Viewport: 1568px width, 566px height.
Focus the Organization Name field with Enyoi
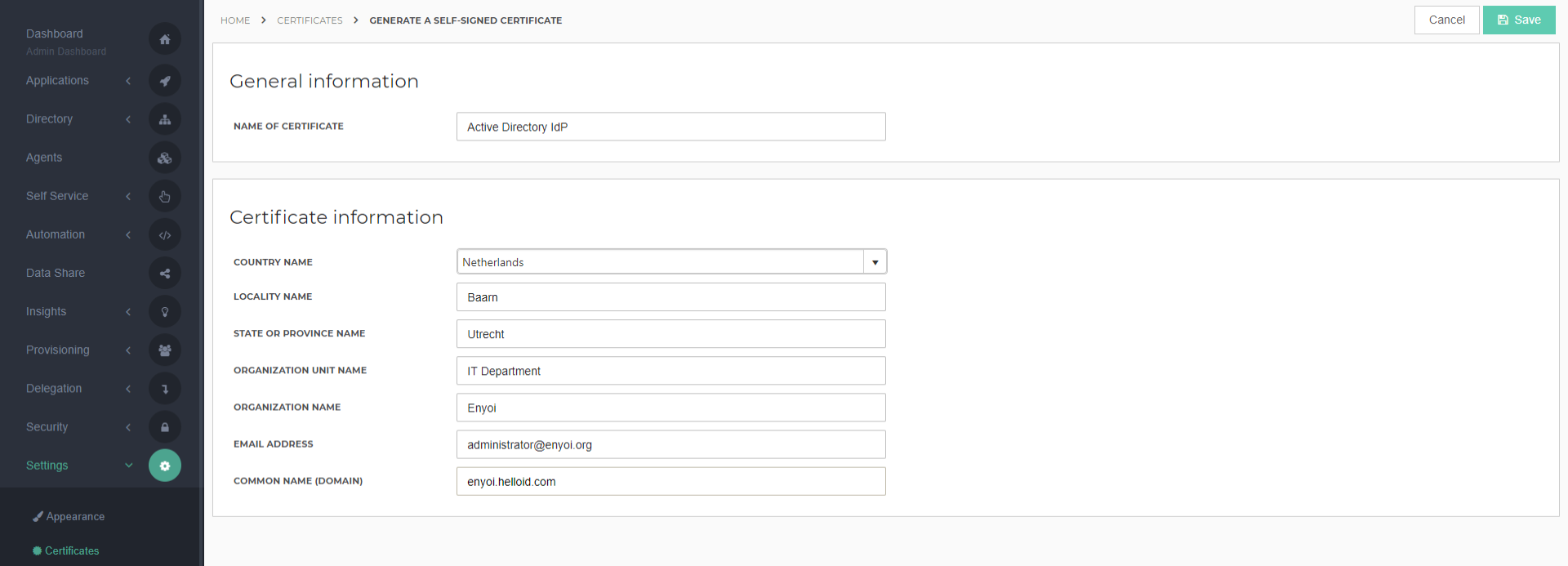[670, 408]
